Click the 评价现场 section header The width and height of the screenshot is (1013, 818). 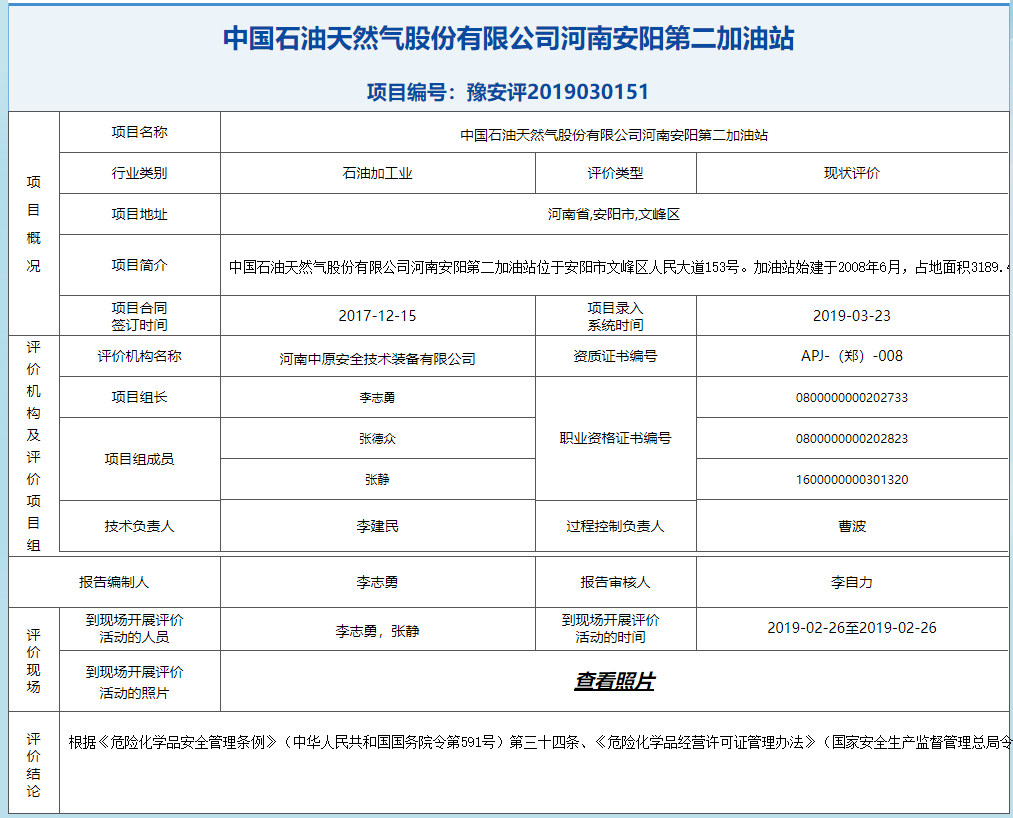point(34,660)
